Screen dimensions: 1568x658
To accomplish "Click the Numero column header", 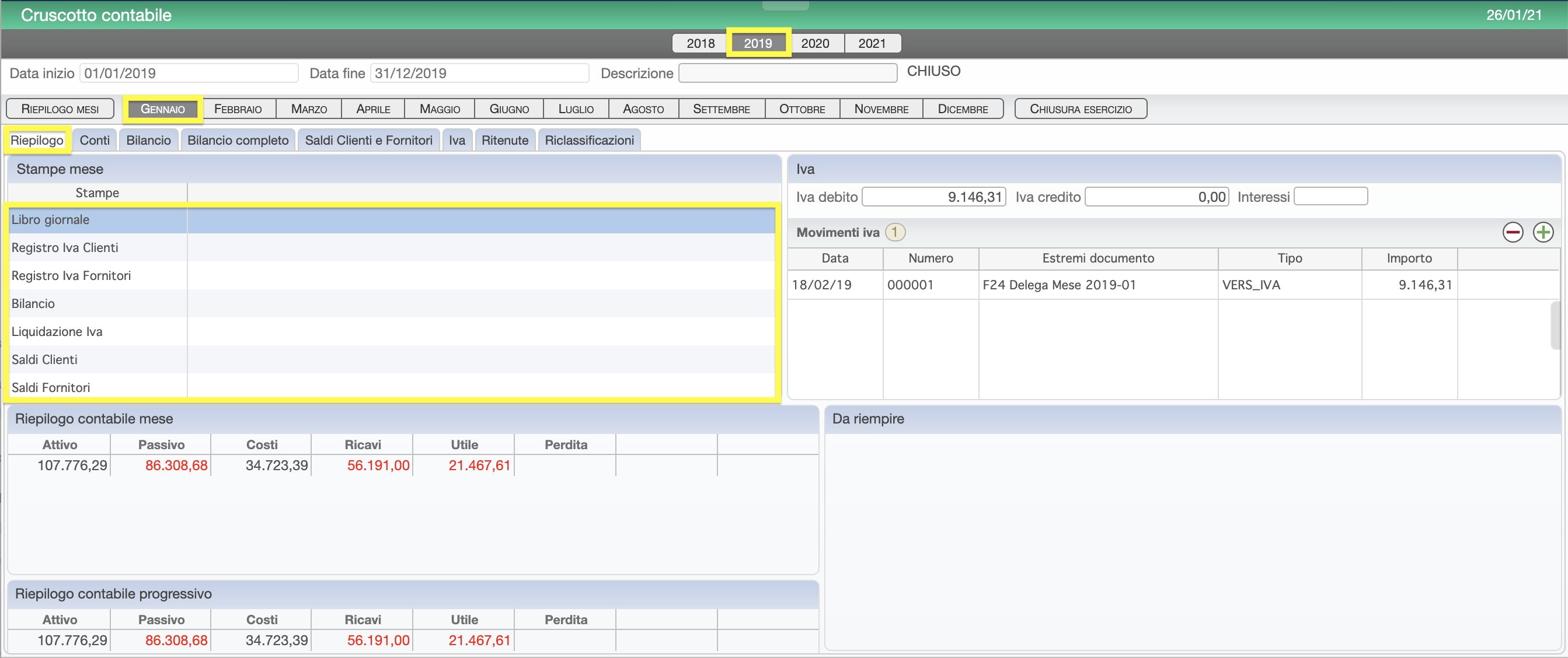I will point(931,258).
